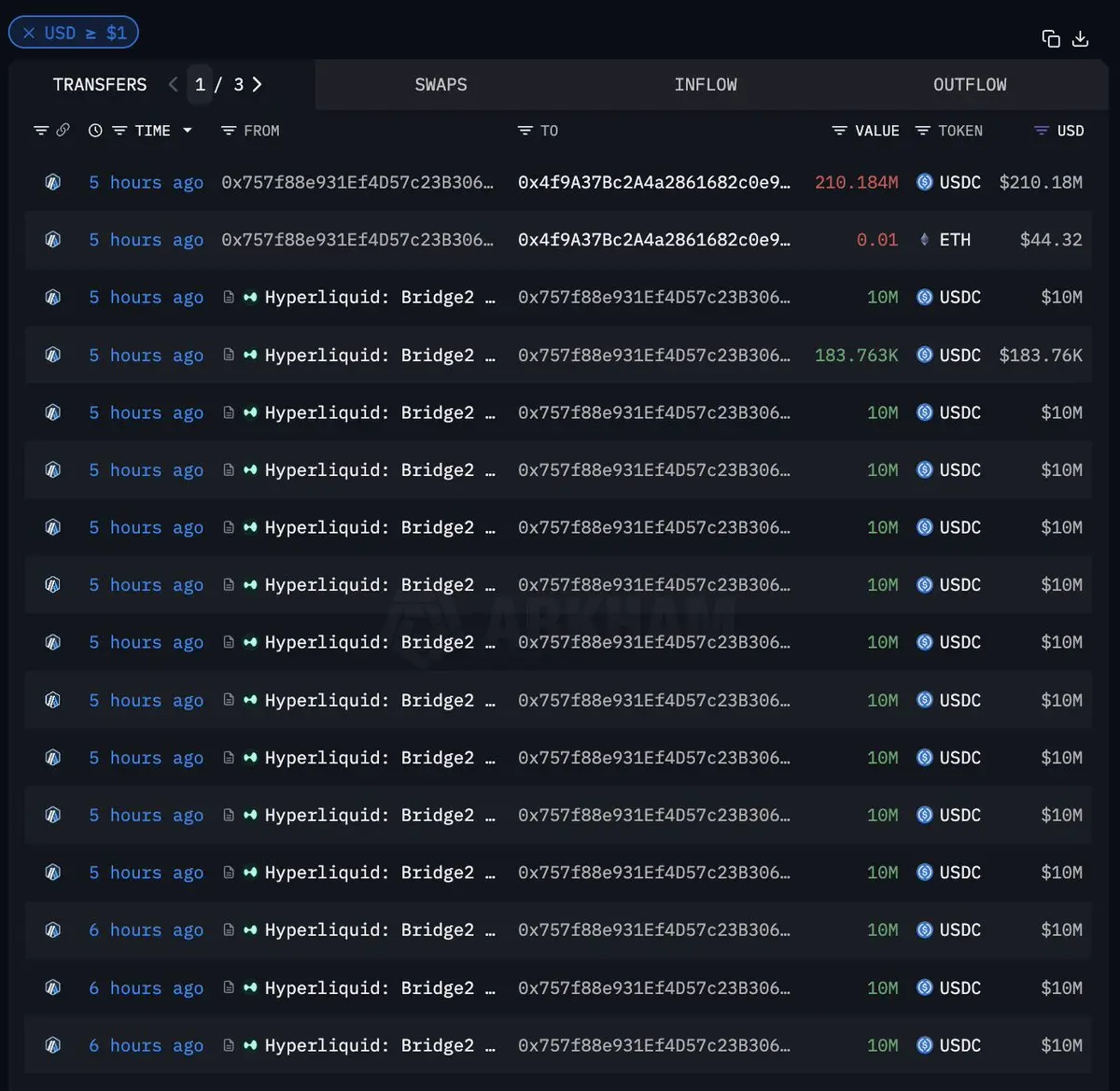Click the copy icon at top right
Image resolution: width=1120 pixels, height=1091 pixels.
pos(1051,38)
